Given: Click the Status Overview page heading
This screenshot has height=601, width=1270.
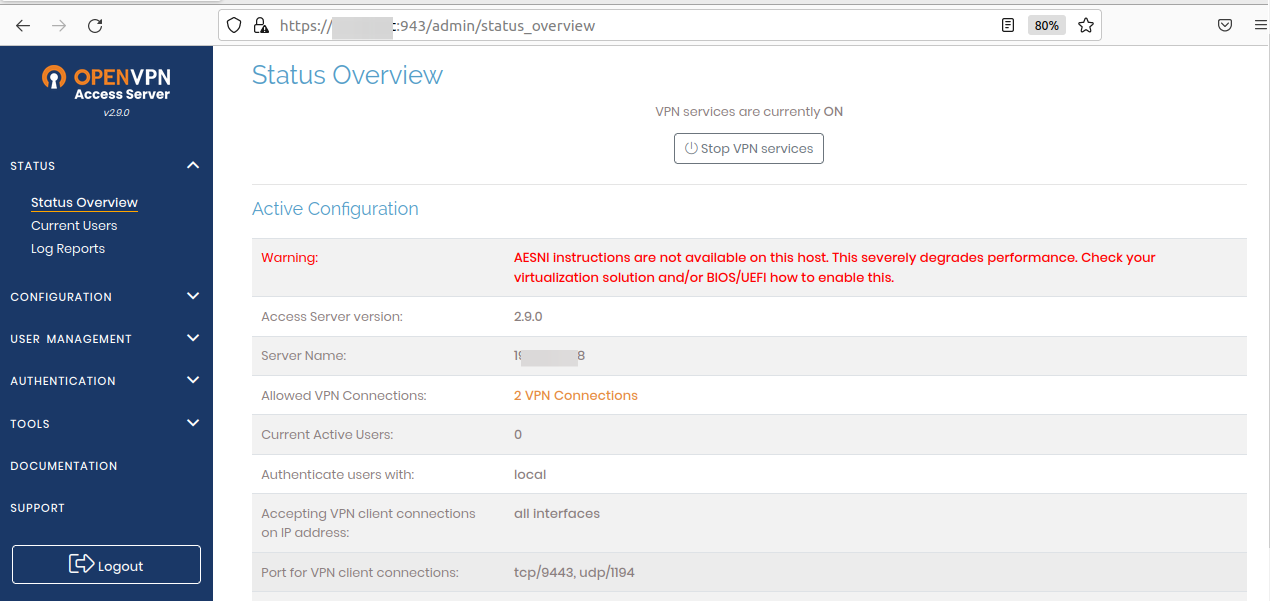Looking at the screenshot, I should click(x=347, y=75).
